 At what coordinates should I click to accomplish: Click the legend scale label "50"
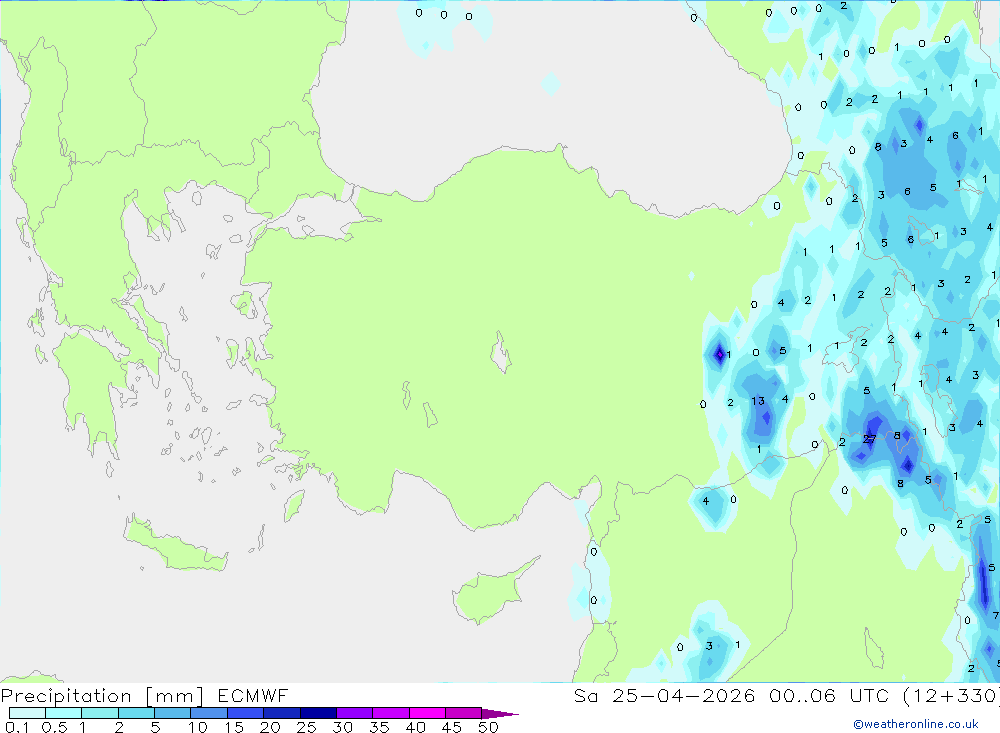click(488, 727)
